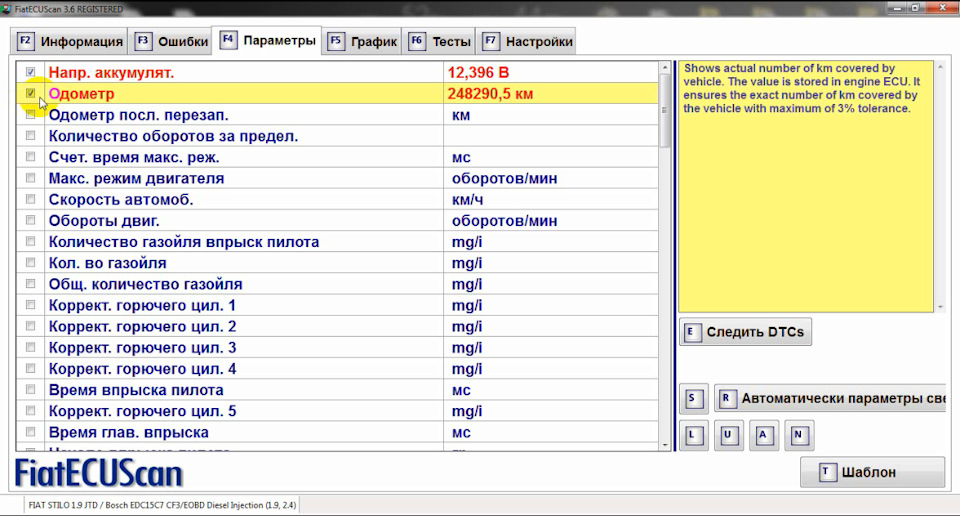The width and height of the screenshot is (960, 516).
Task: Click the 248290,5 км odometer value
Action: [490, 94]
